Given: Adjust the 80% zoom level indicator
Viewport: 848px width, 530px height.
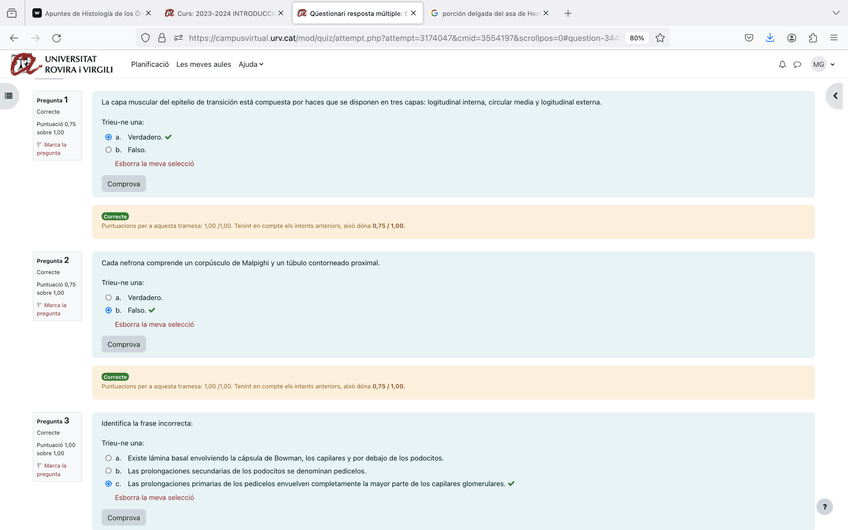Looking at the screenshot, I should click(x=637, y=38).
